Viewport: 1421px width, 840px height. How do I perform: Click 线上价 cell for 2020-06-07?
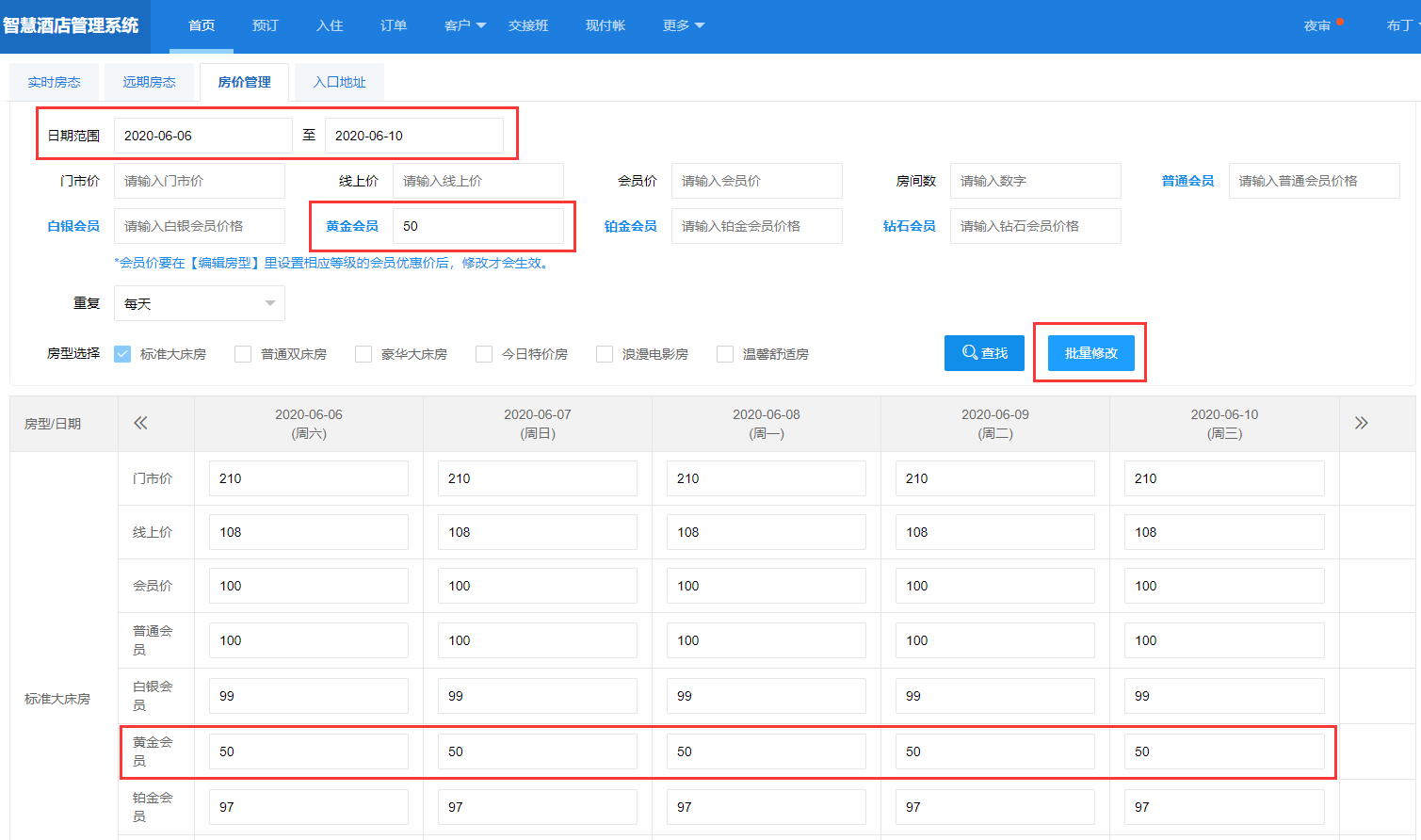tap(538, 532)
